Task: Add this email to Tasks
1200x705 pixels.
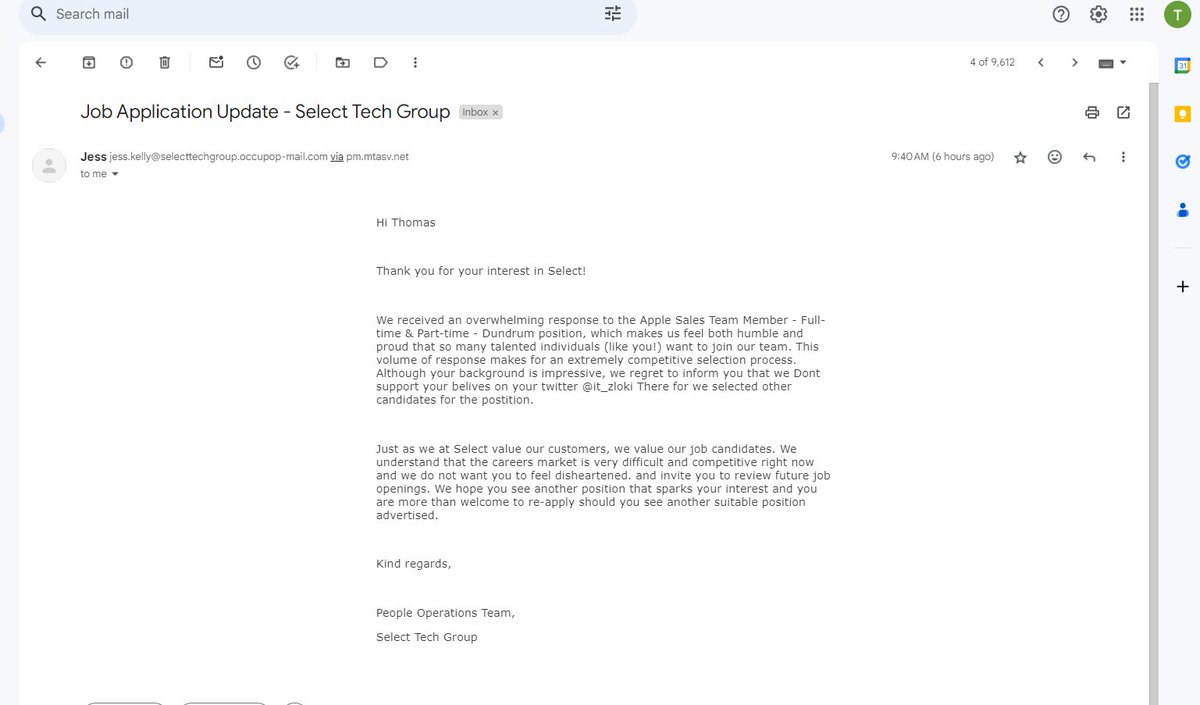Action: (x=292, y=62)
